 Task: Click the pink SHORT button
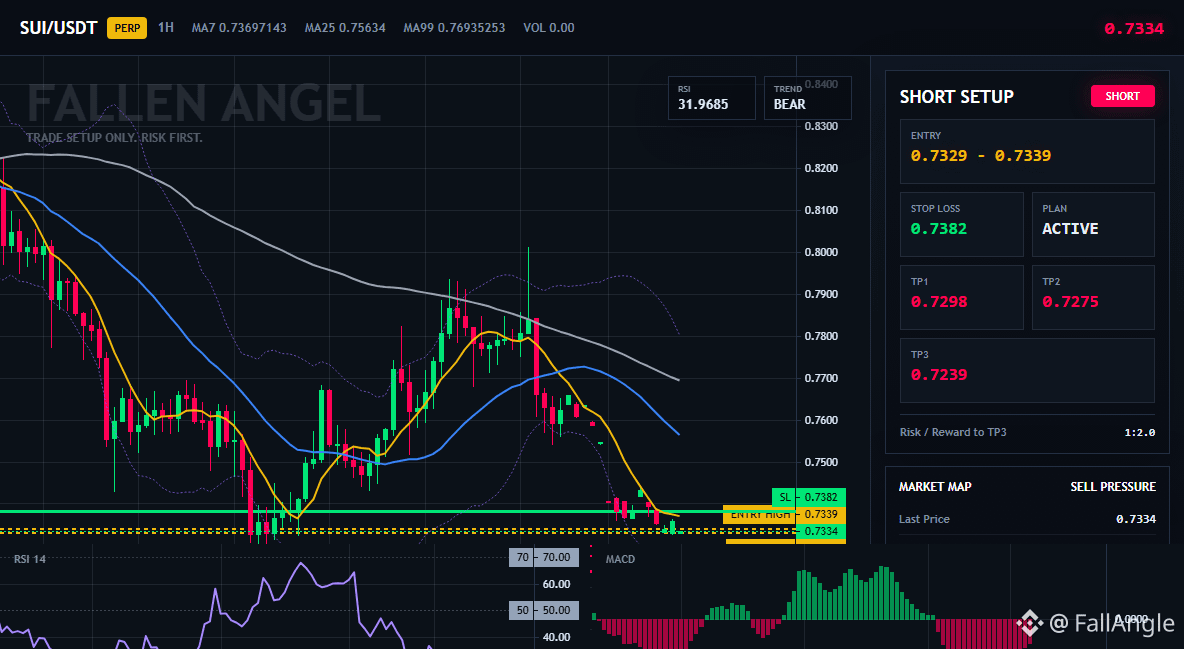(1122, 96)
